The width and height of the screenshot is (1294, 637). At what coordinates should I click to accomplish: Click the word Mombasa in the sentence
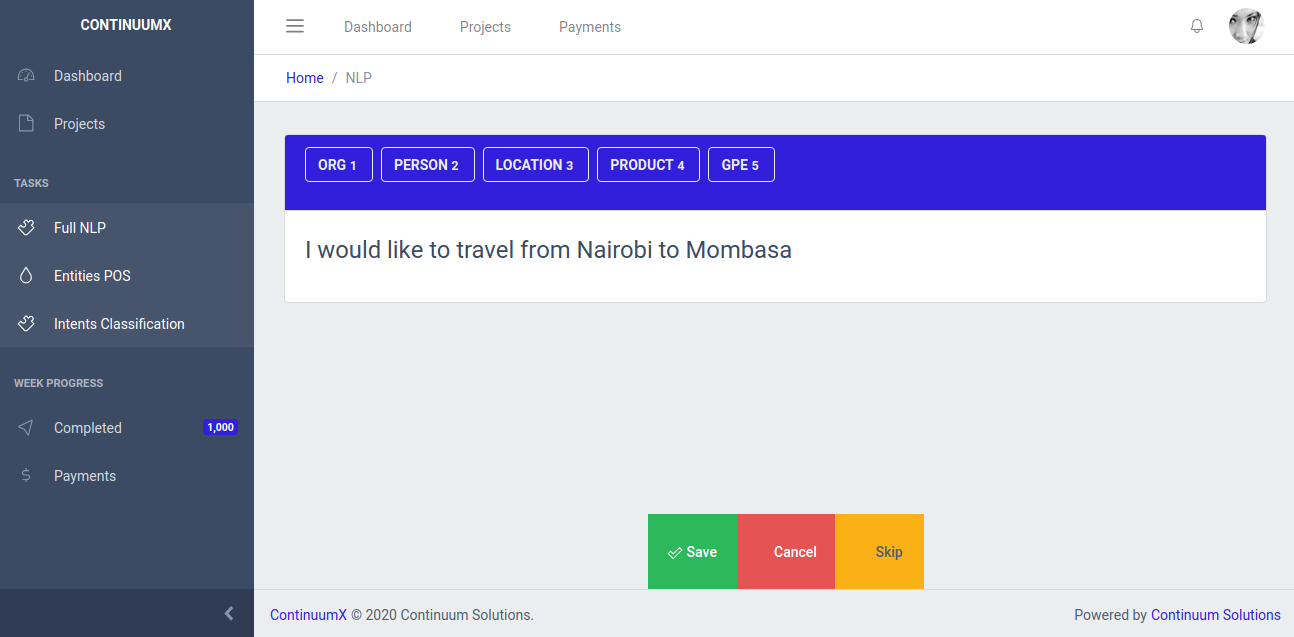pyautogui.click(x=738, y=250)
